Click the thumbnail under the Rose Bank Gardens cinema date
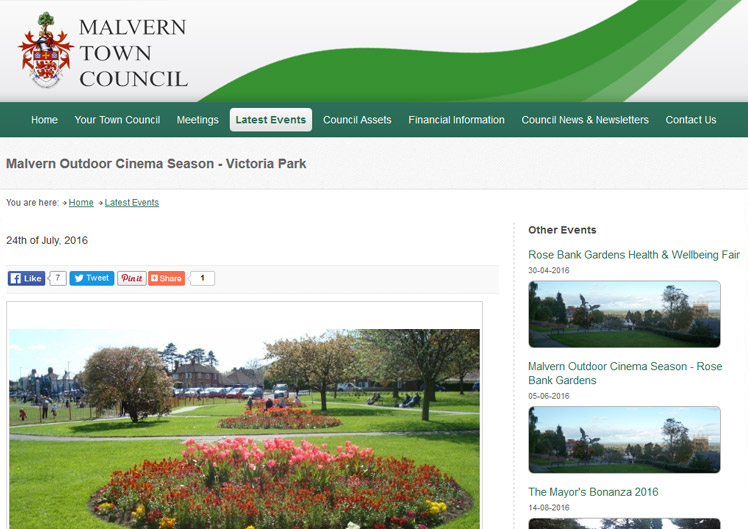 pos(624,440)
